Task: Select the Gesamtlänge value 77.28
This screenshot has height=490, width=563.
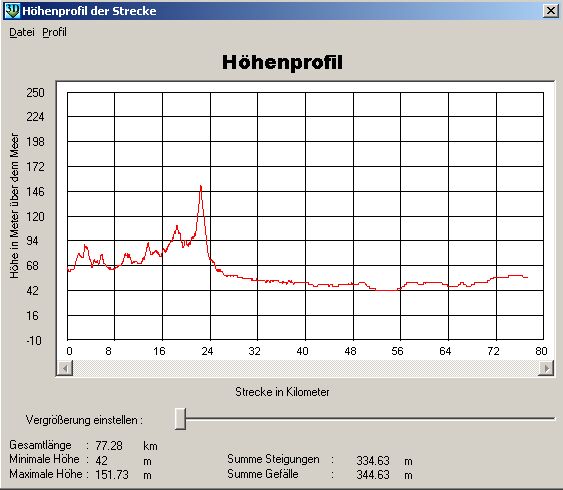Action: coord(109,445)
